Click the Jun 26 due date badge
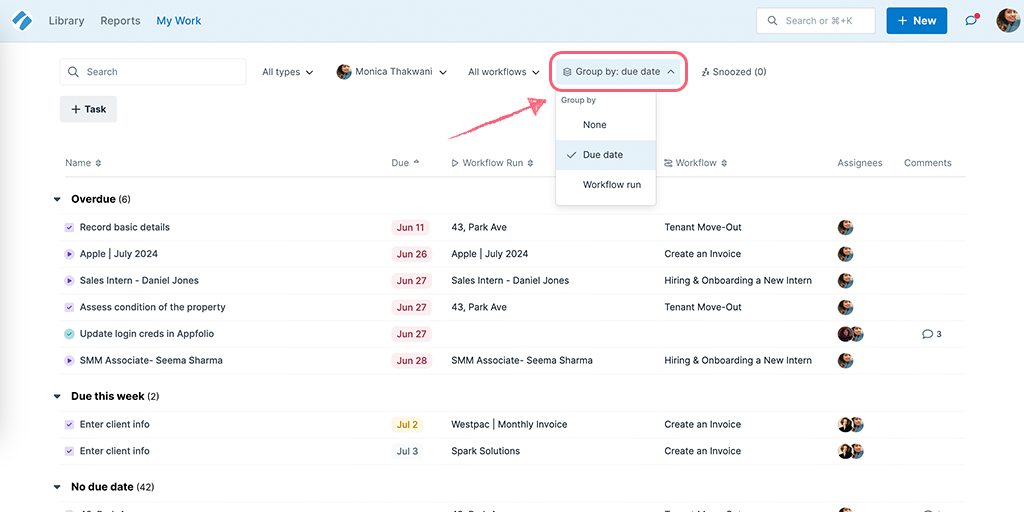 (x=411, y=254)
